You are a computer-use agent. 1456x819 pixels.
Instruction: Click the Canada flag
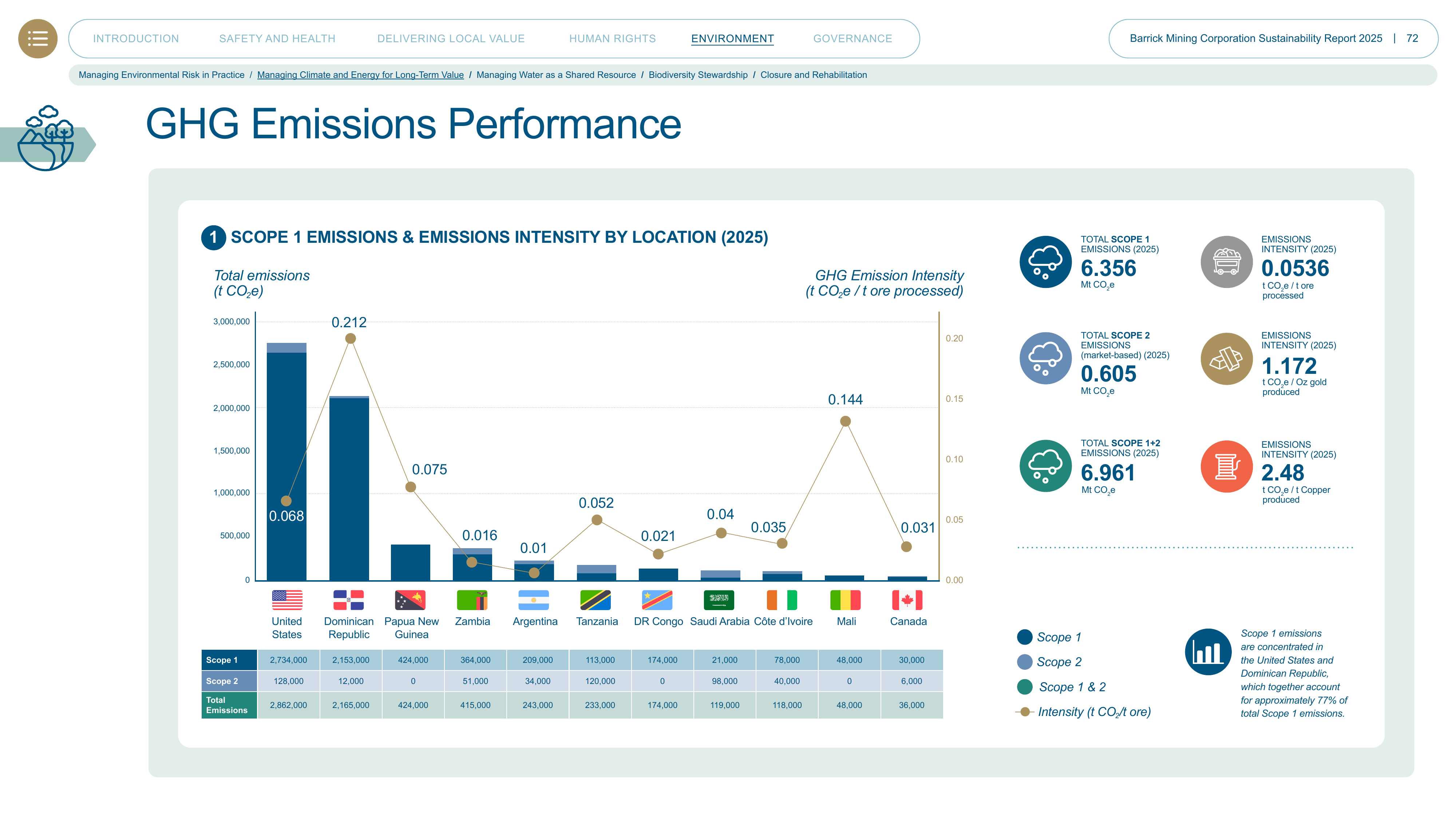click(907, 600)
